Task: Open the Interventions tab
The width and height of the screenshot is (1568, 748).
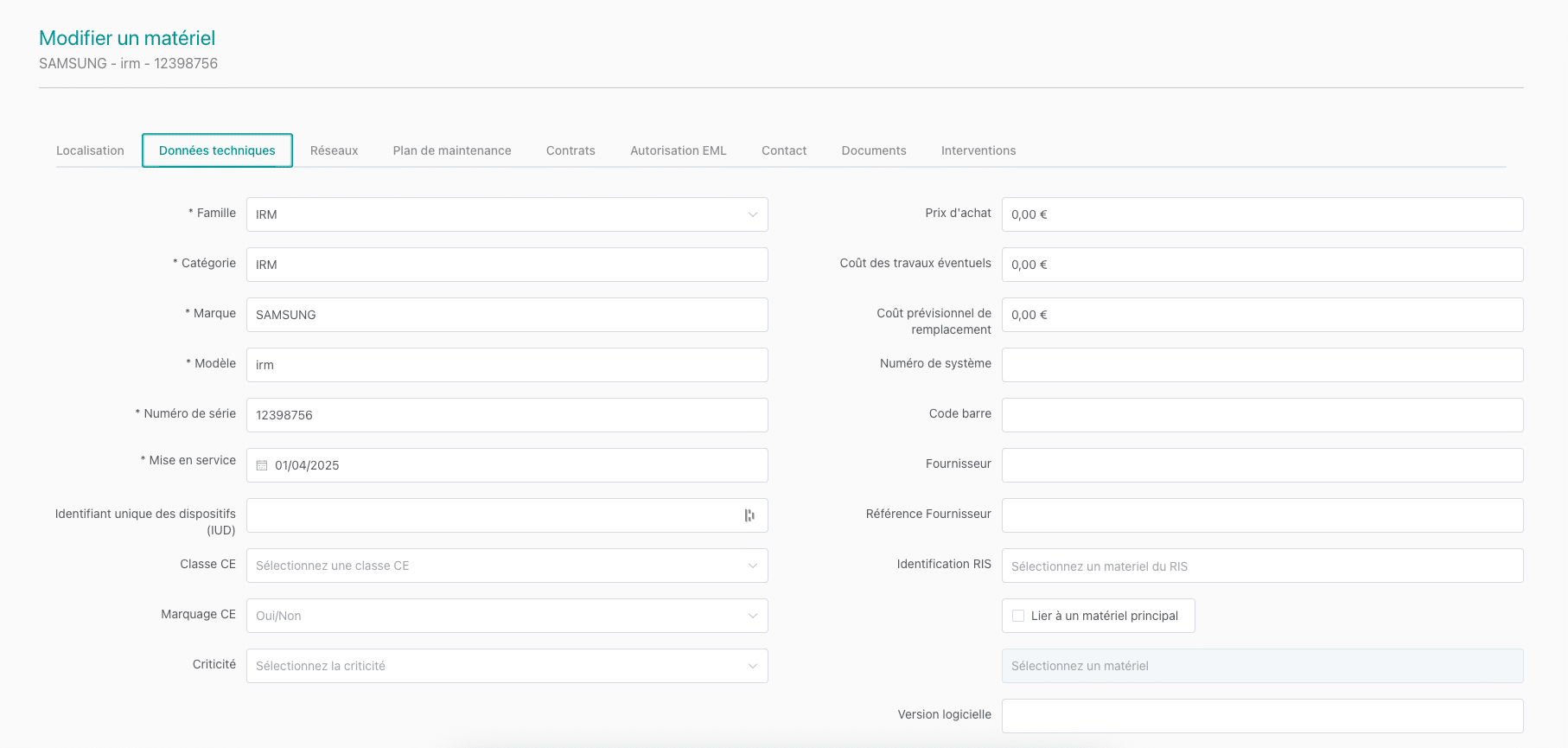Action: (978, 150)
